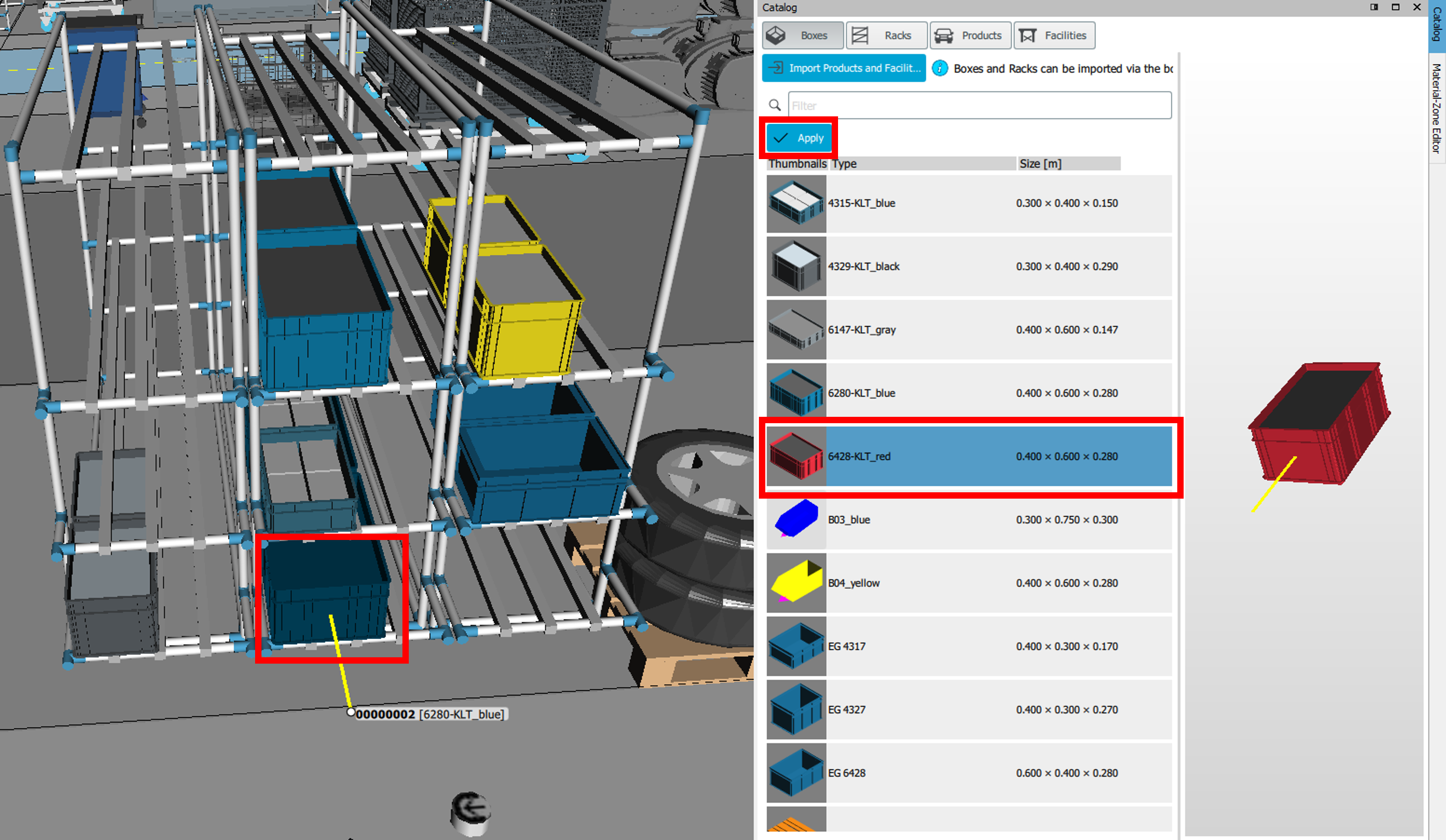Dock the Catalog panel
This screenshot has height=840, width=1446.
1374,7
